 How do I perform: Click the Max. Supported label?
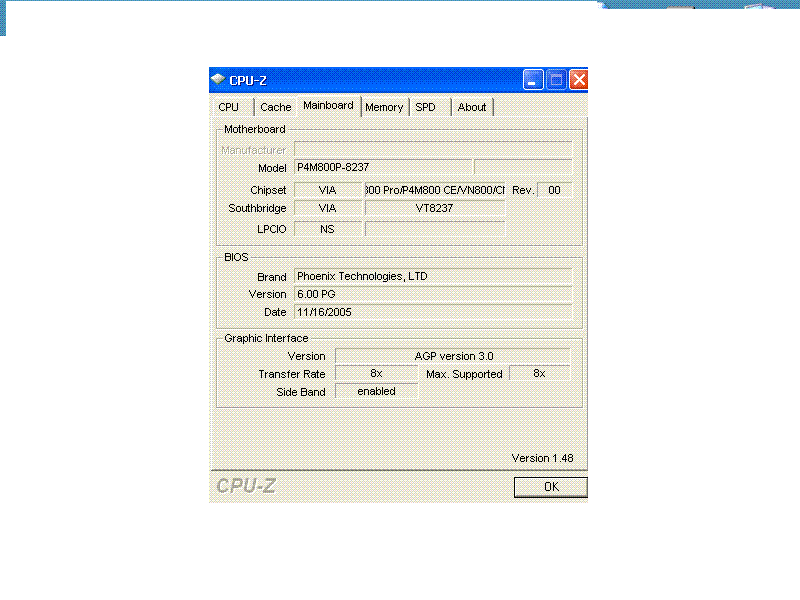click(464, 374)
